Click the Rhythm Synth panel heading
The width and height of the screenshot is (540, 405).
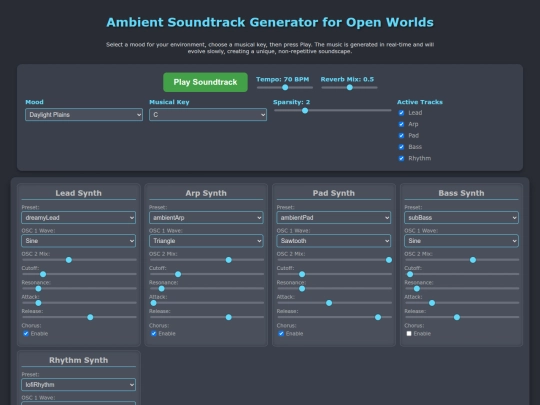[79, 360]
